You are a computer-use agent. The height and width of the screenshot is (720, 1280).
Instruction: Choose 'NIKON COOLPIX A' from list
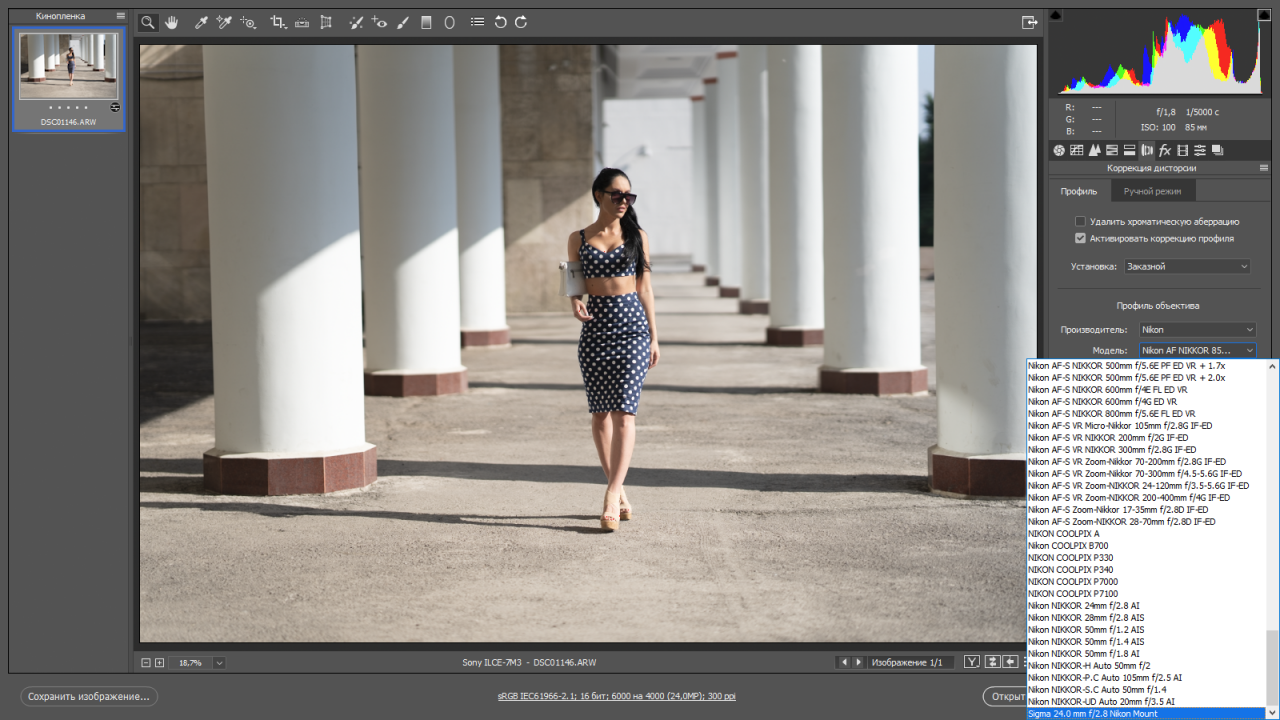click(1146, 534)
